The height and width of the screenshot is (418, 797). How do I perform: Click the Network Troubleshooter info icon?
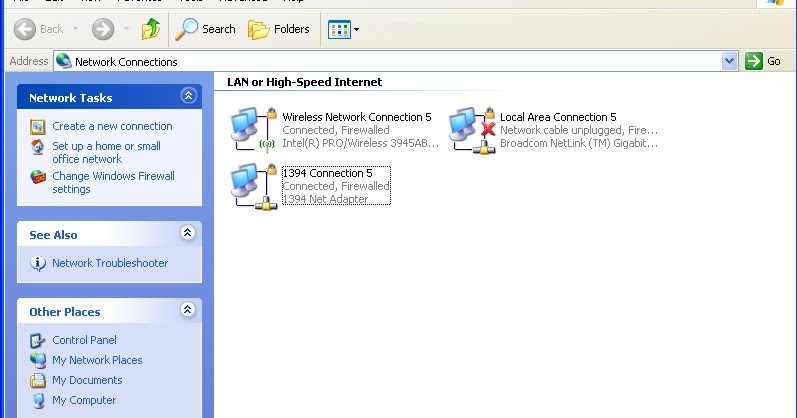click(38, 263)
